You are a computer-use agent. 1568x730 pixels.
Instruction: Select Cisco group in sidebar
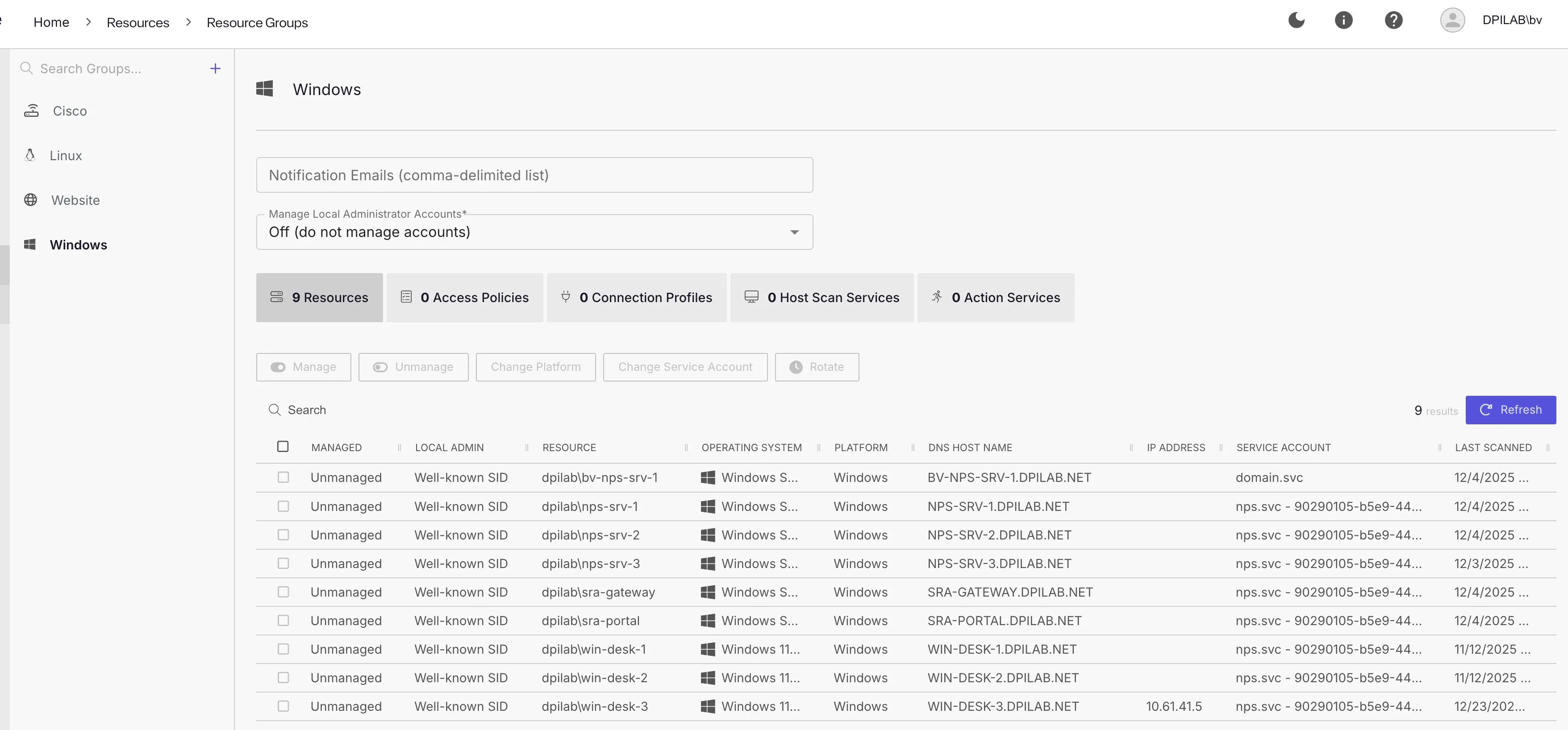click(x=69, y=111)
